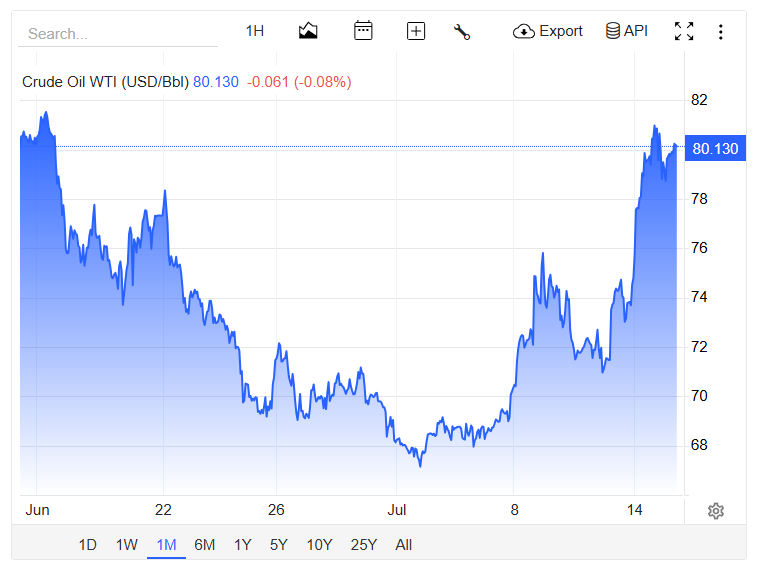Select the 1D time range tab
The width and height of the screenshot is (758, 571).
tap(87, 545)
